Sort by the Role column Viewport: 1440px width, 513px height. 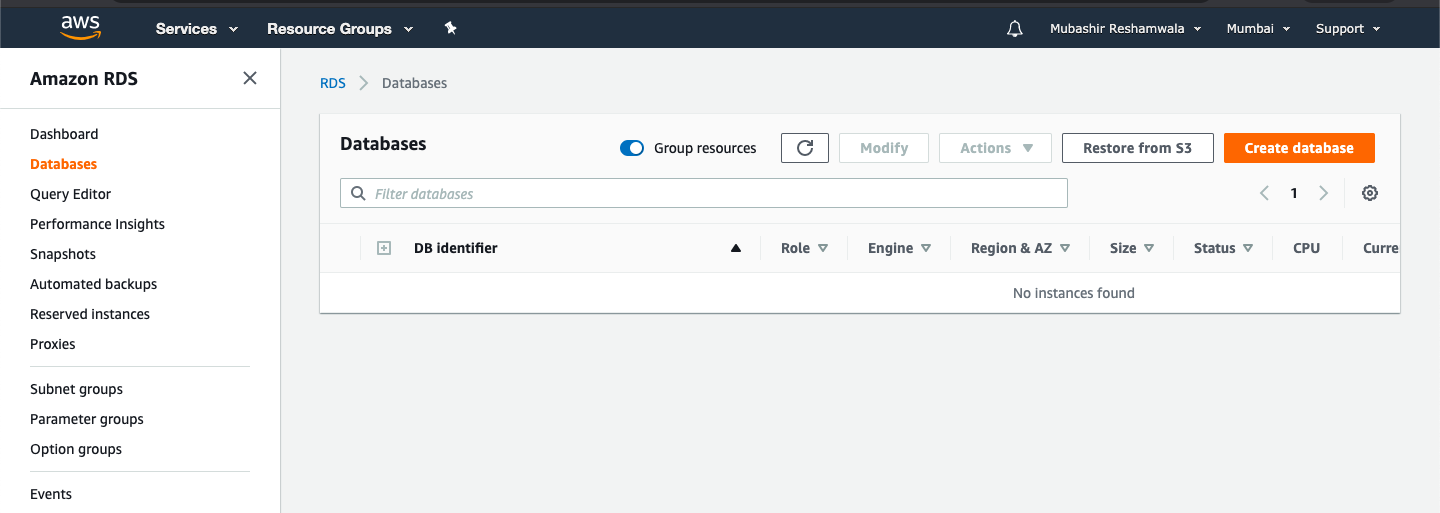(804, 248)
